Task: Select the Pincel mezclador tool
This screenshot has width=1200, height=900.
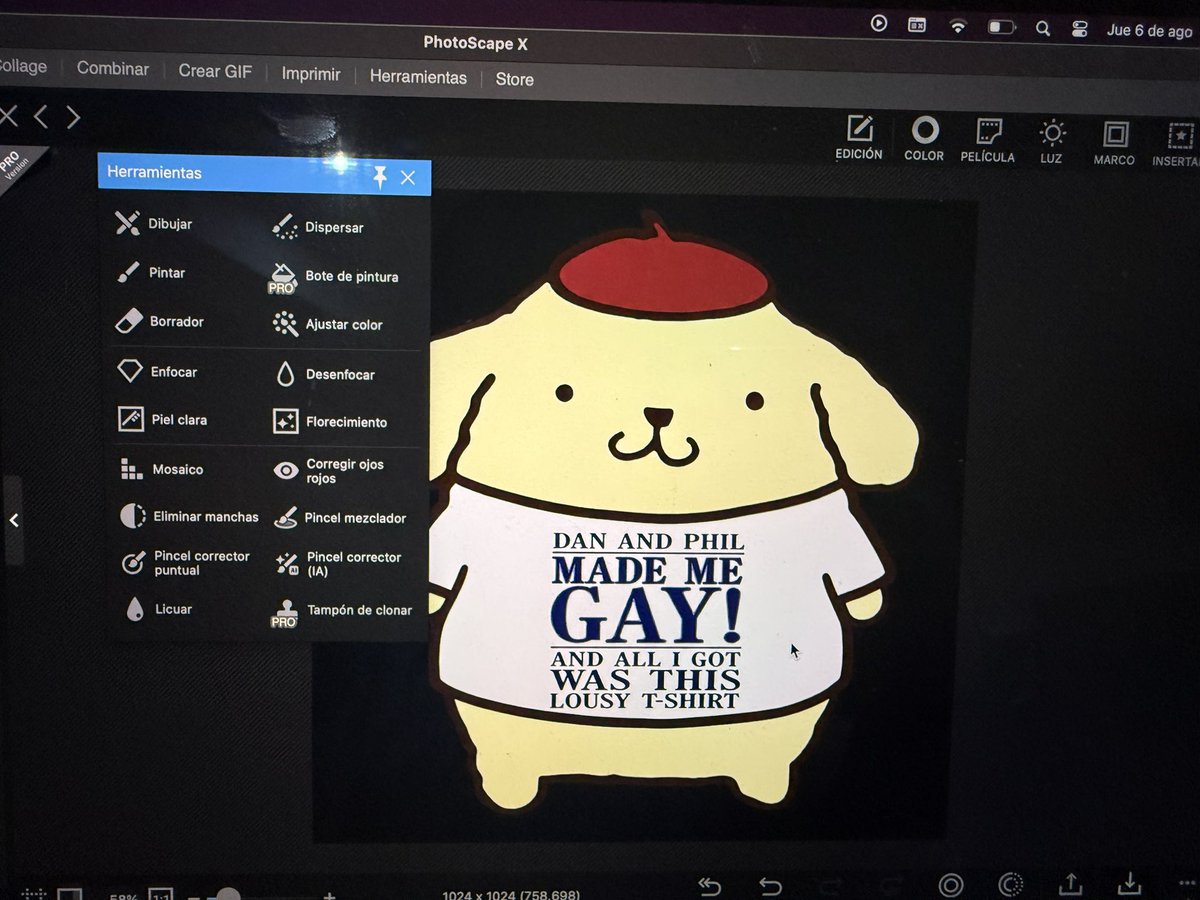Action: (339, 518)
